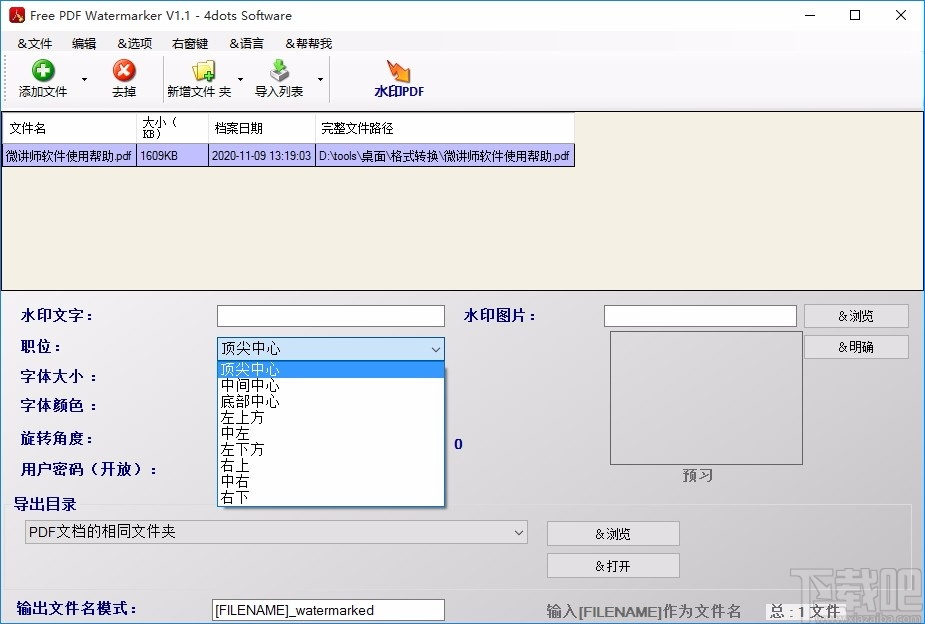Select 右下 in position list

coord(330,497)
